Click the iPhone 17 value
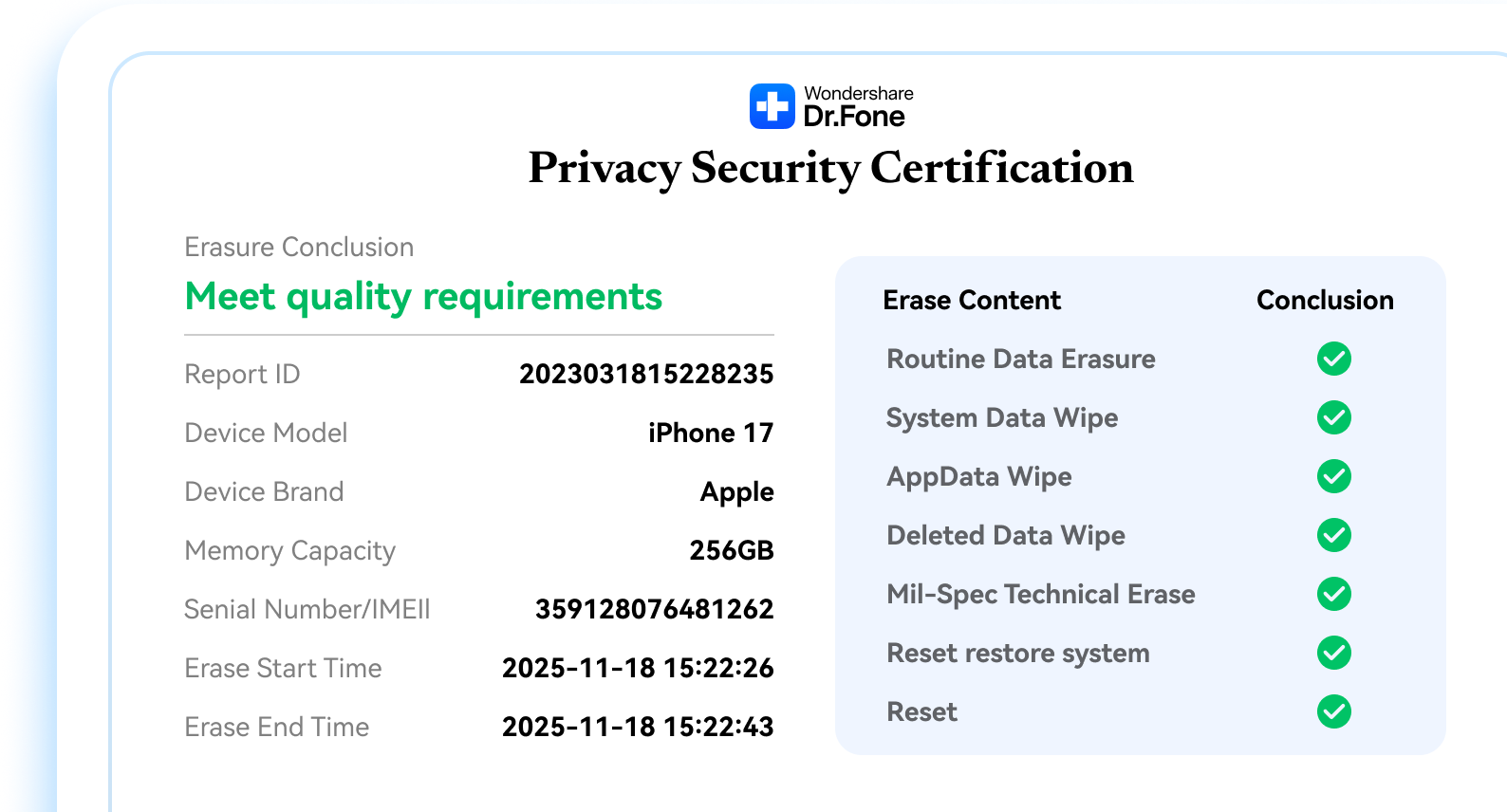 pos(711,433)
